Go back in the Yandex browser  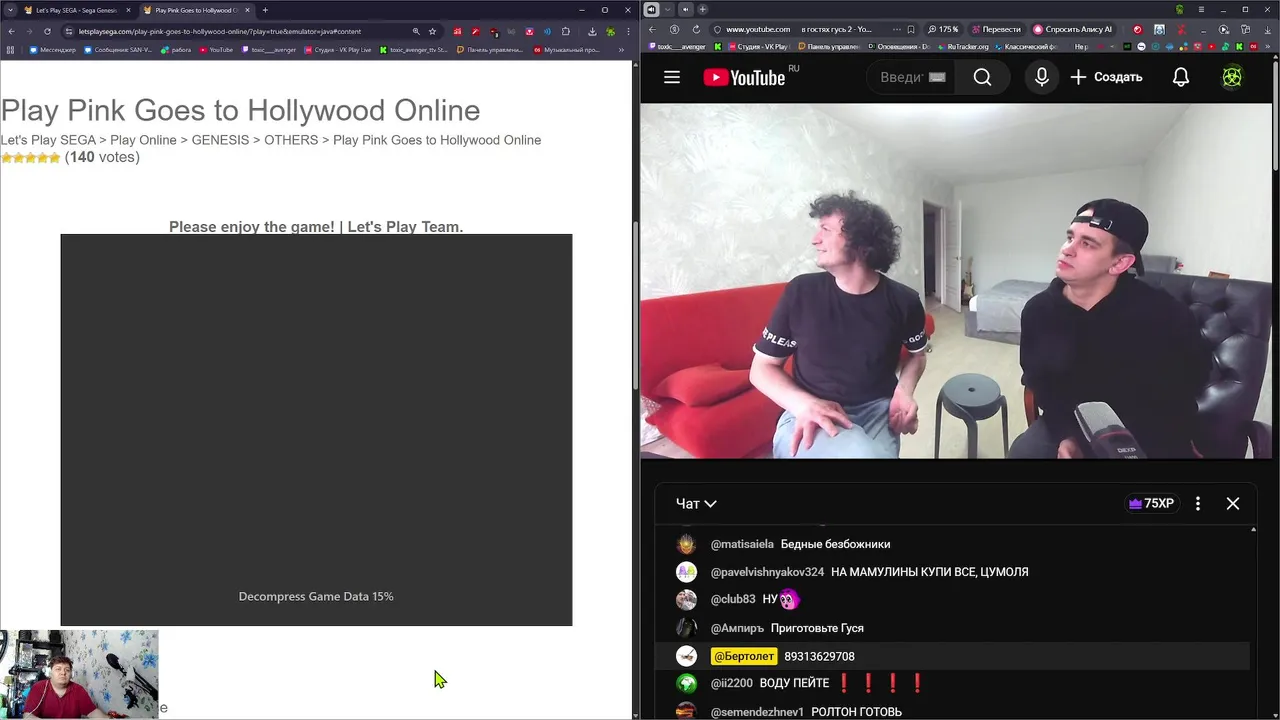click(x=652, y=29)
